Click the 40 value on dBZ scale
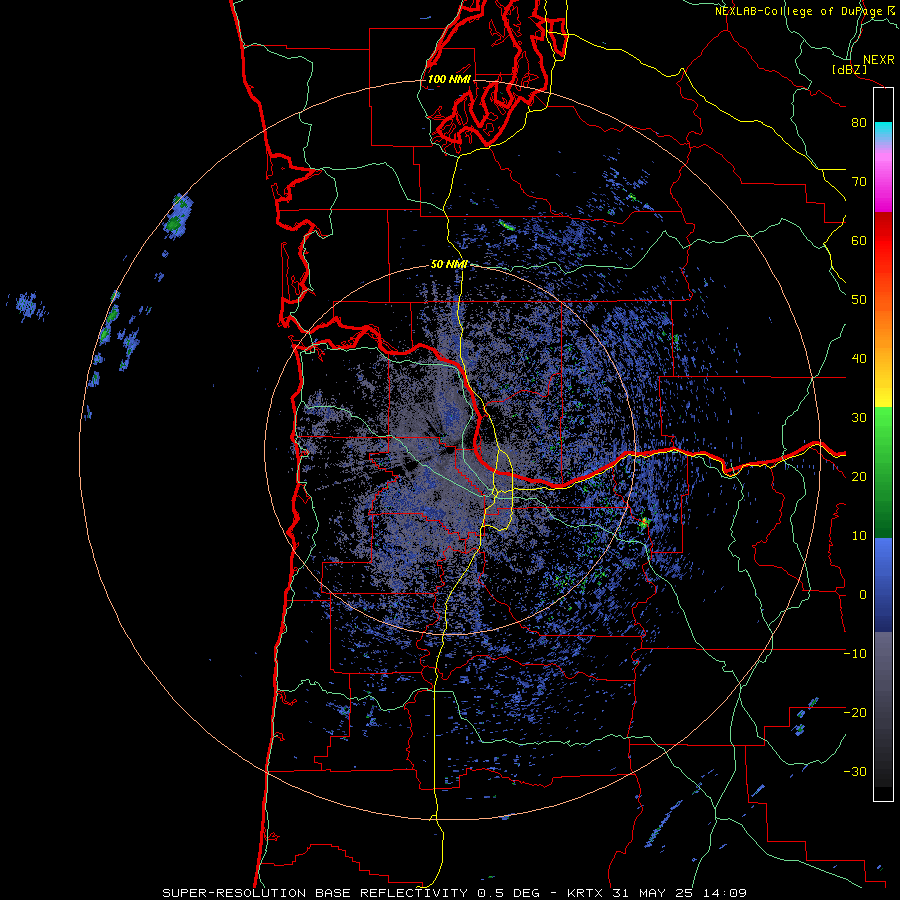 click(859, 359)
